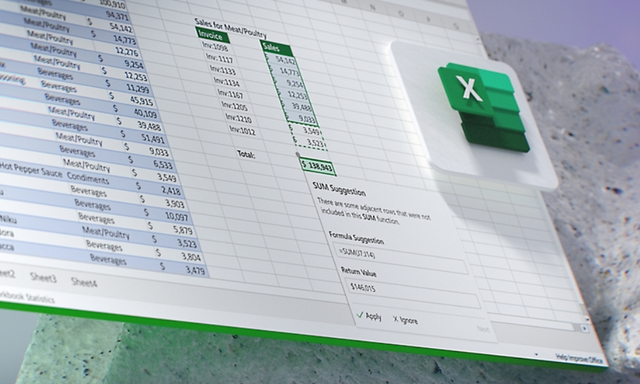Viewport: 640px width, 384px height.
Task: Click the Apply checkmark in SUM Suggestion
Action: click(360, 315)
